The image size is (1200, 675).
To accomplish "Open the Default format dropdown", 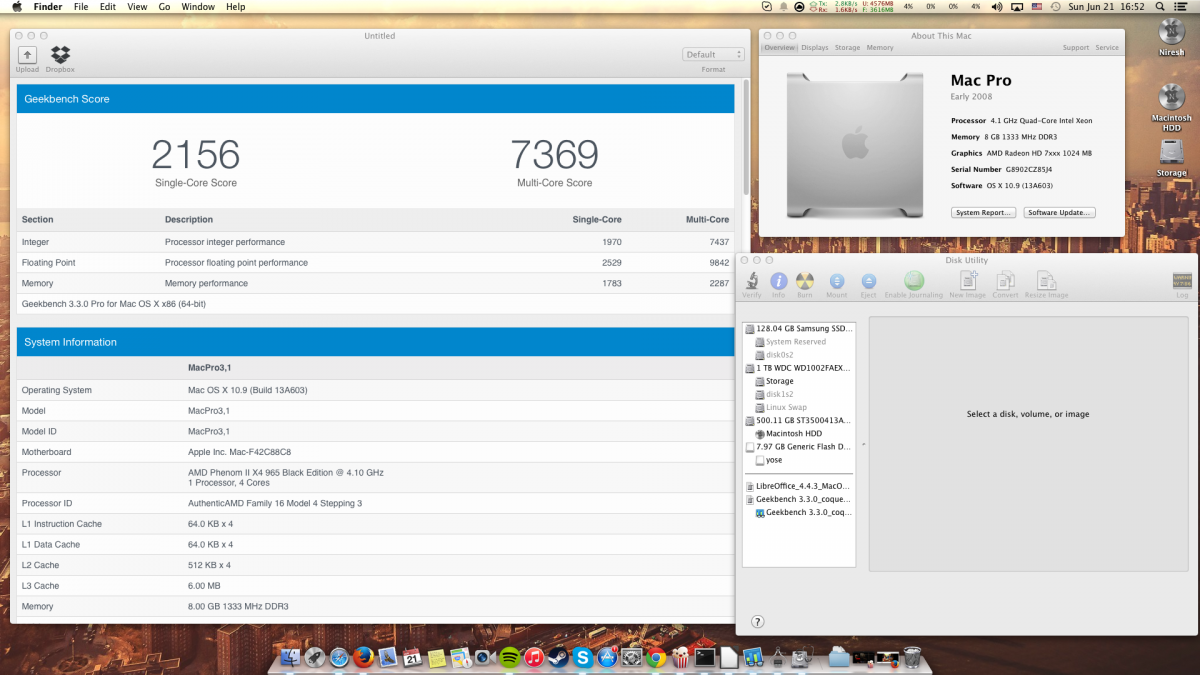I will (713, 55).
